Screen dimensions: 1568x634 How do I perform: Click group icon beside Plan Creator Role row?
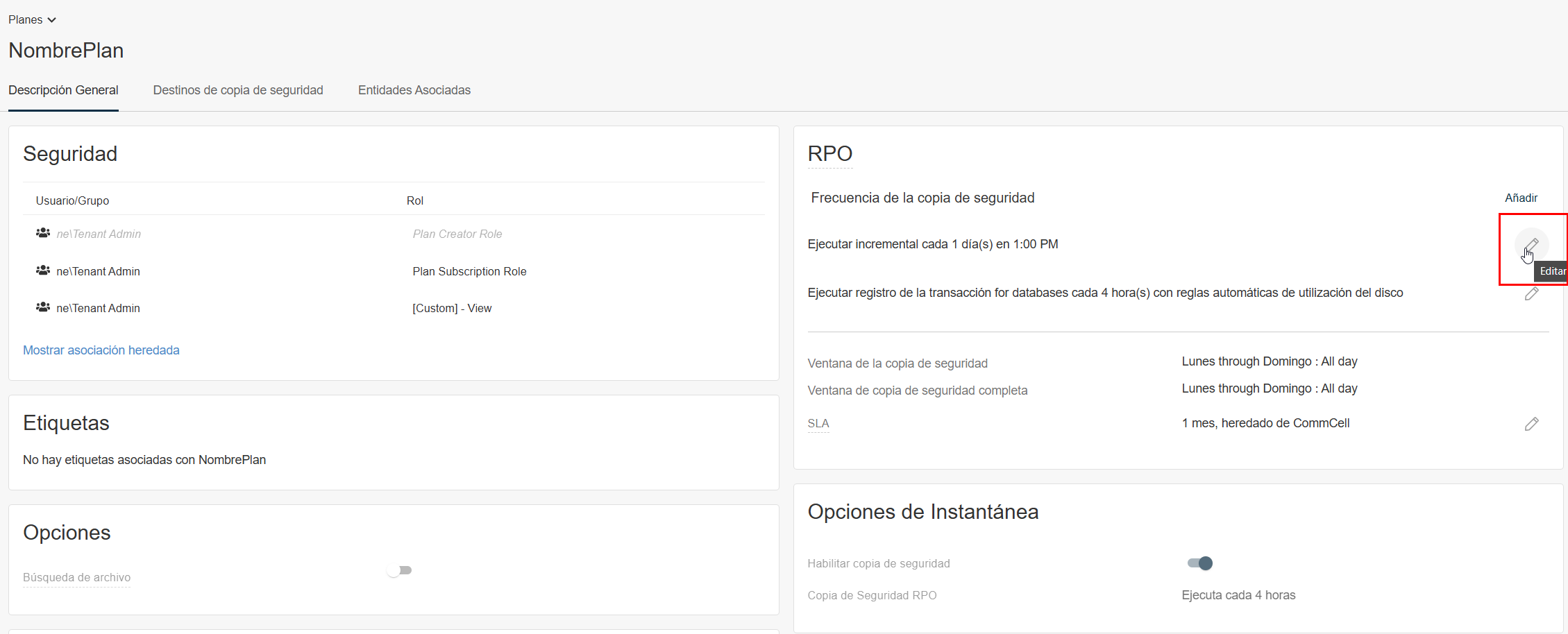[43, 233]
